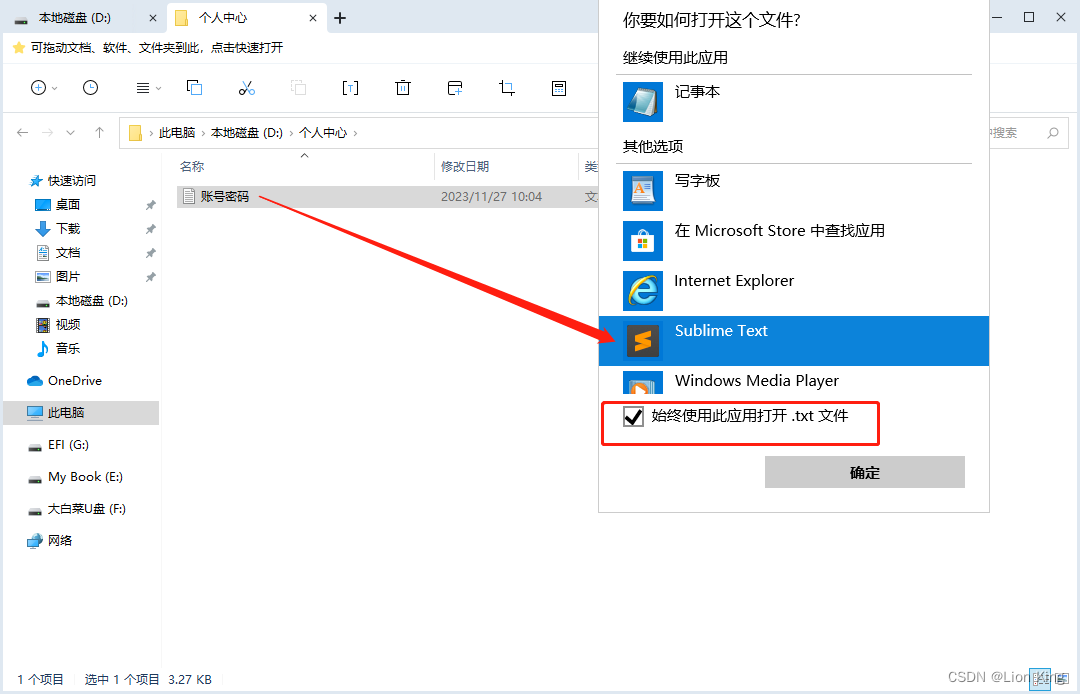
Task: Add a new tab with plus button
Action: click(340, 18)
